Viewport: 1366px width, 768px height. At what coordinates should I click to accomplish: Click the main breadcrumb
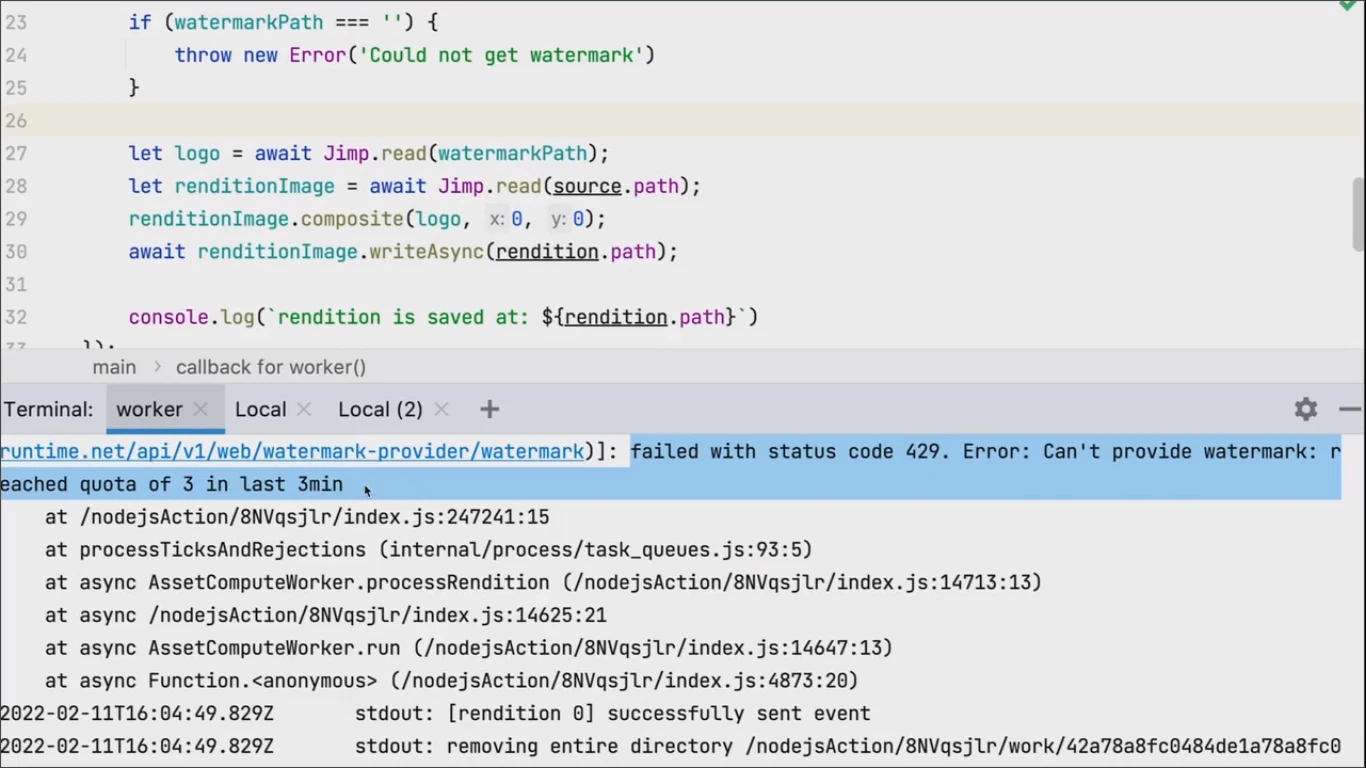pyautogui.click(x=114, y=367)
